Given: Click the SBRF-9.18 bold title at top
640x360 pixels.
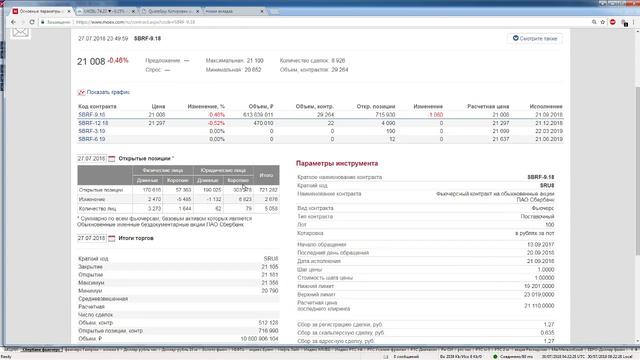Looking at the screenshot, I should pyautogui.click(x=147, y=38).
